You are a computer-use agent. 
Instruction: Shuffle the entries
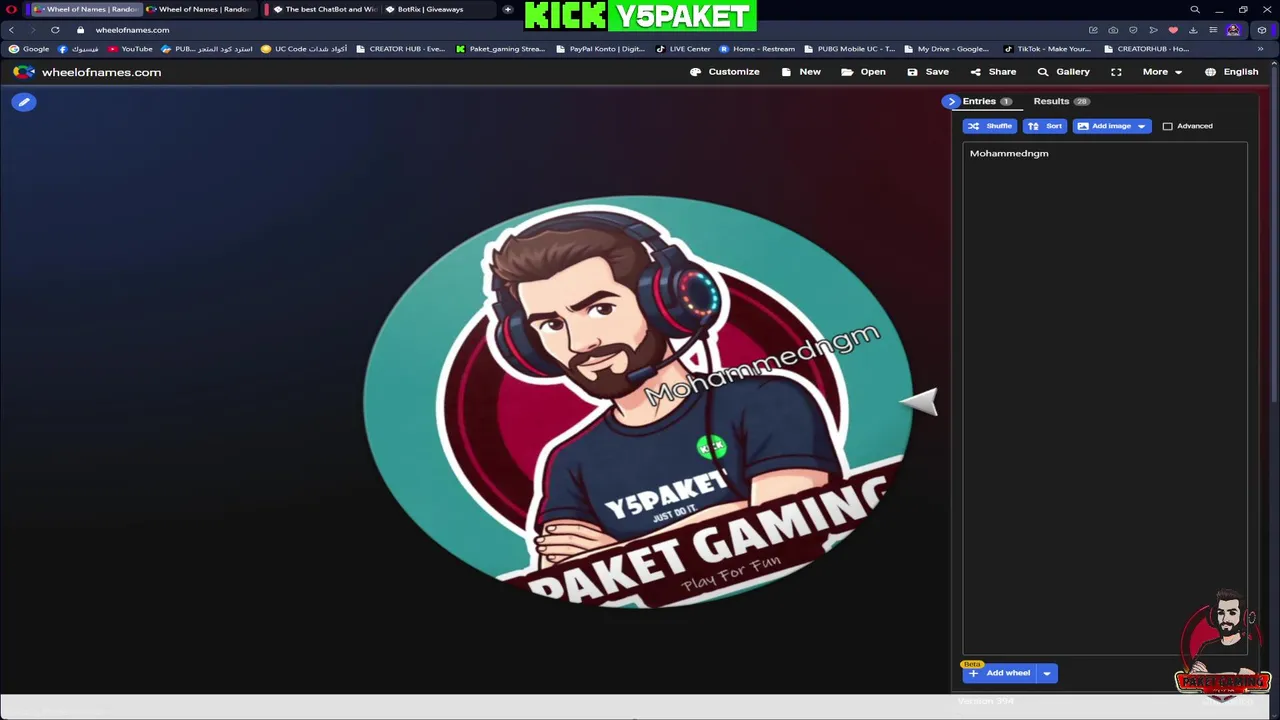pos(989,126)
